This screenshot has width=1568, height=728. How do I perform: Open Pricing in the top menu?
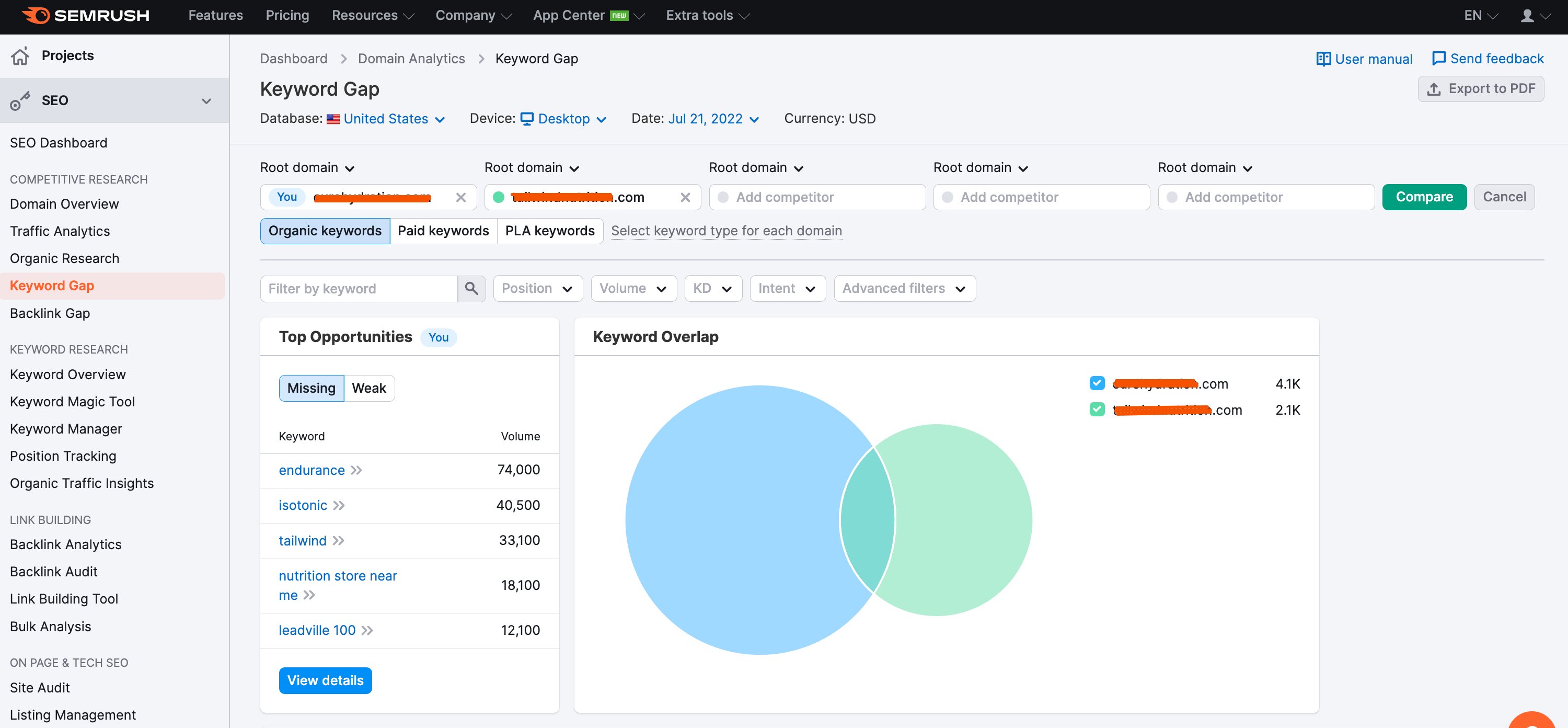287,16
